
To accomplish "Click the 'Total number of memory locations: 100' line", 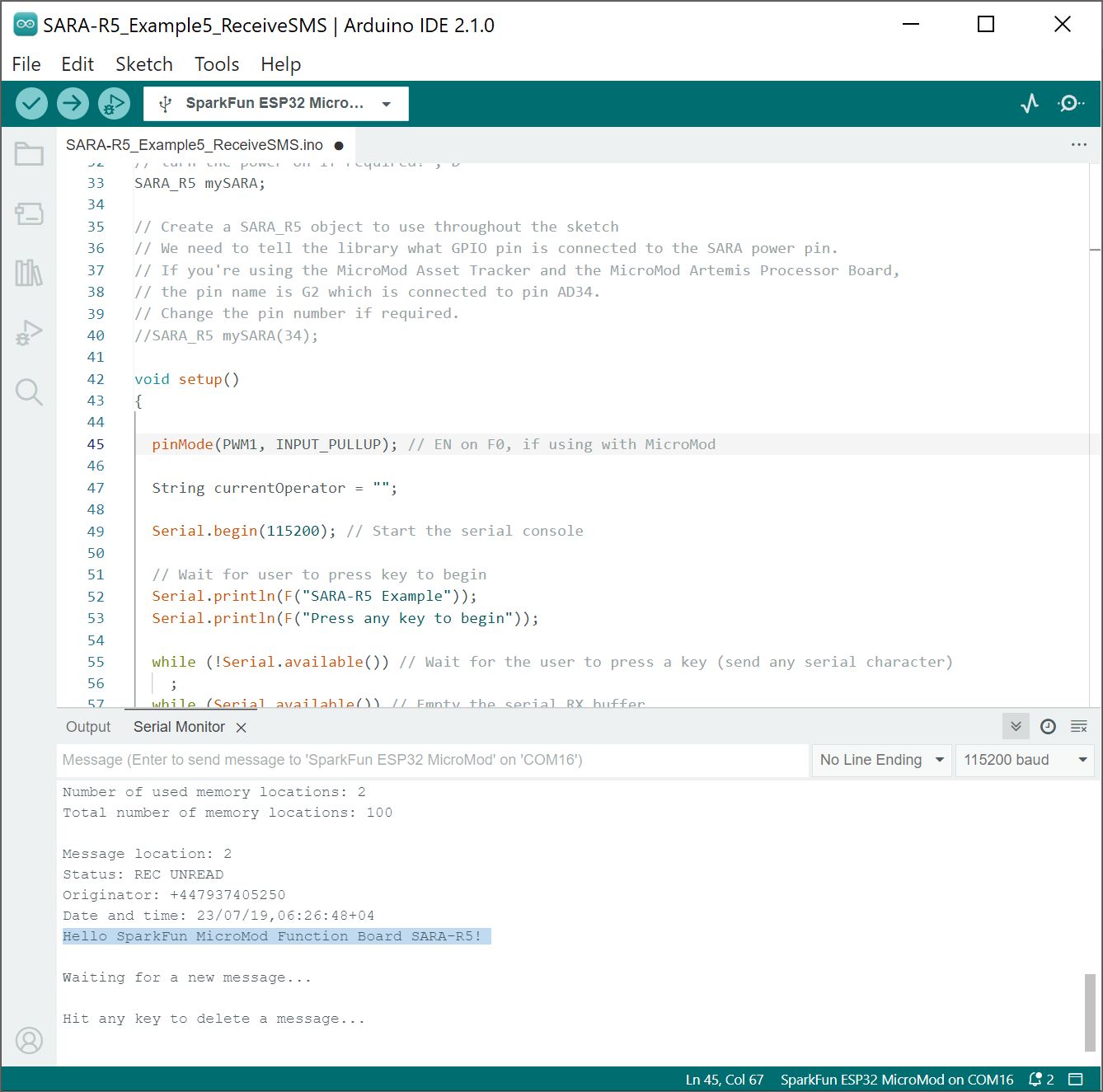I will point(228,813).
